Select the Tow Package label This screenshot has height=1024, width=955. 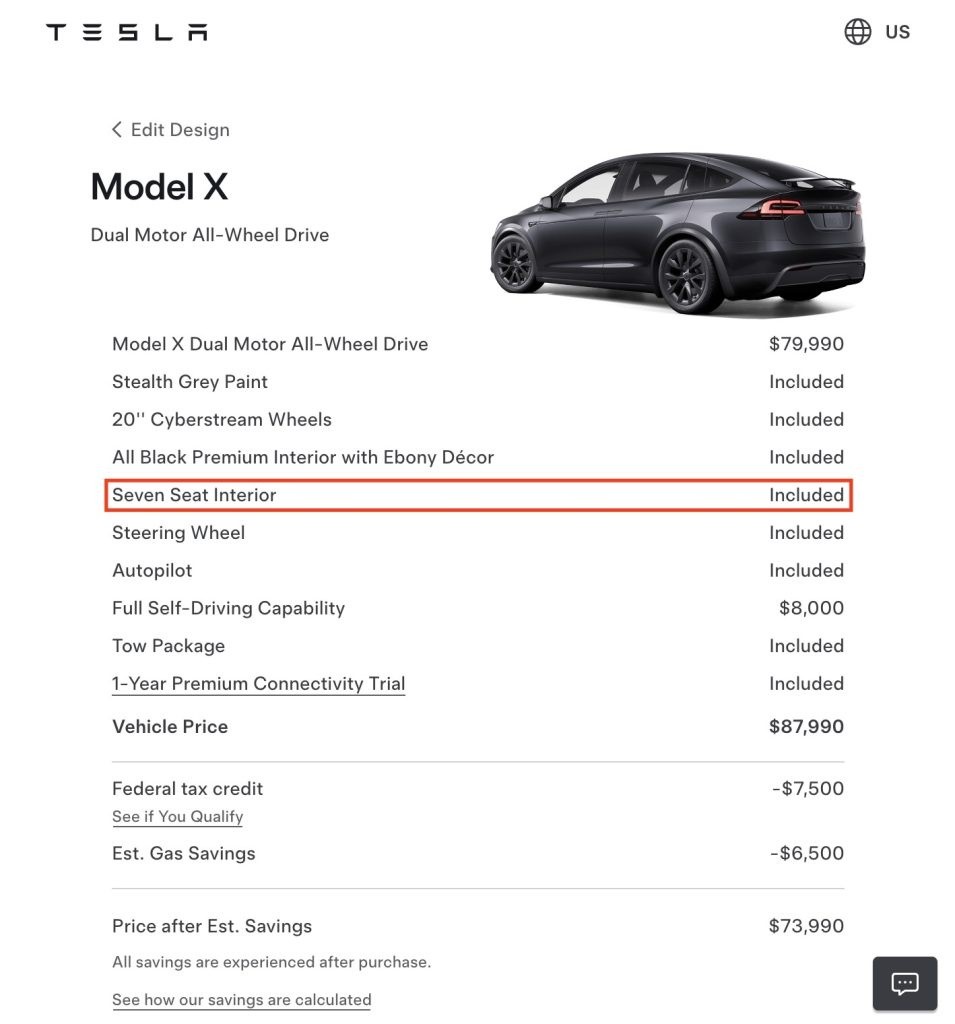click(168, 646)
